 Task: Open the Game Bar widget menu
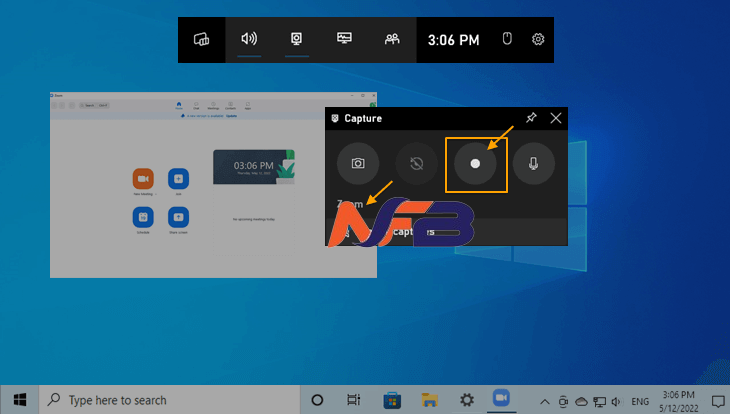[202, 40]
